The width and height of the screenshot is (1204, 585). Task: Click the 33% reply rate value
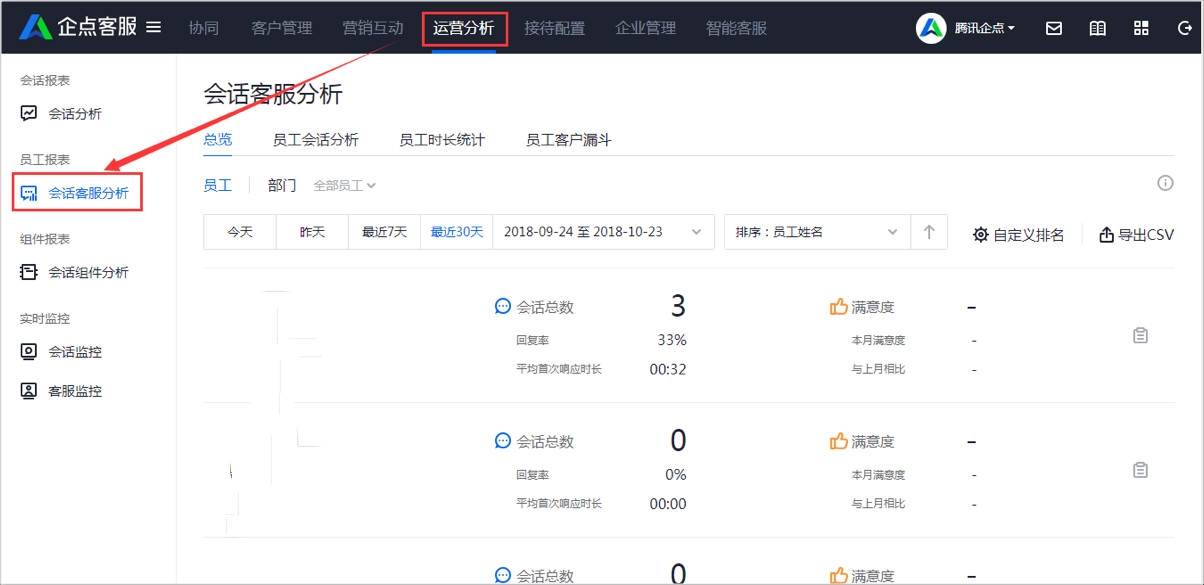click(672, 340)
